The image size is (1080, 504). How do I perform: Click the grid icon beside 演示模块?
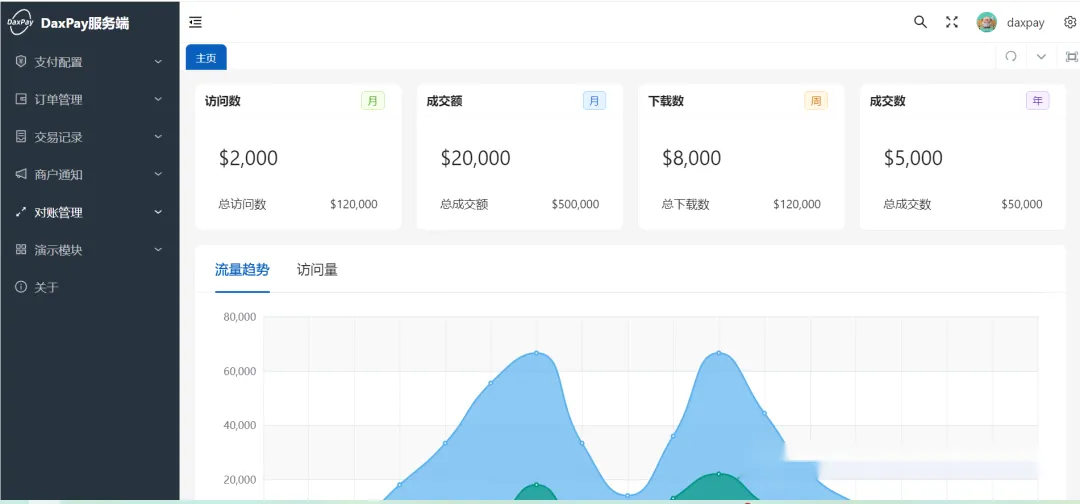pos(21,249)
